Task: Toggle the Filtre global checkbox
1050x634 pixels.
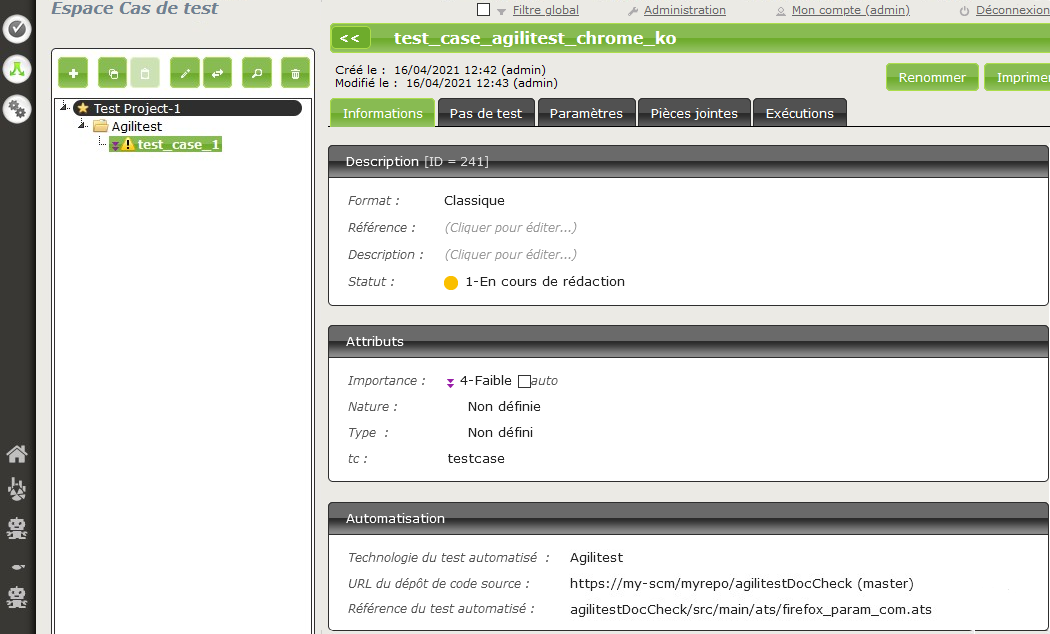Action: pos(484,10)
